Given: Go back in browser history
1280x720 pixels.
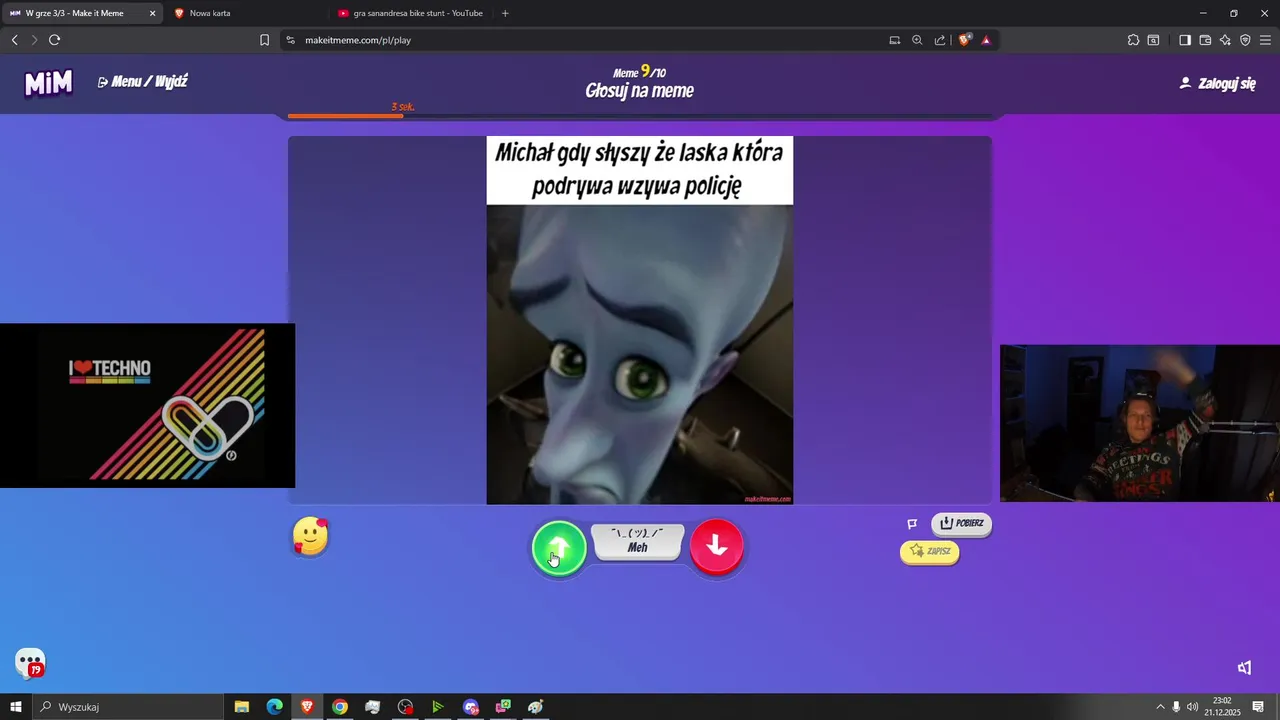Looking at the screenshot, I should click(14, 40).
